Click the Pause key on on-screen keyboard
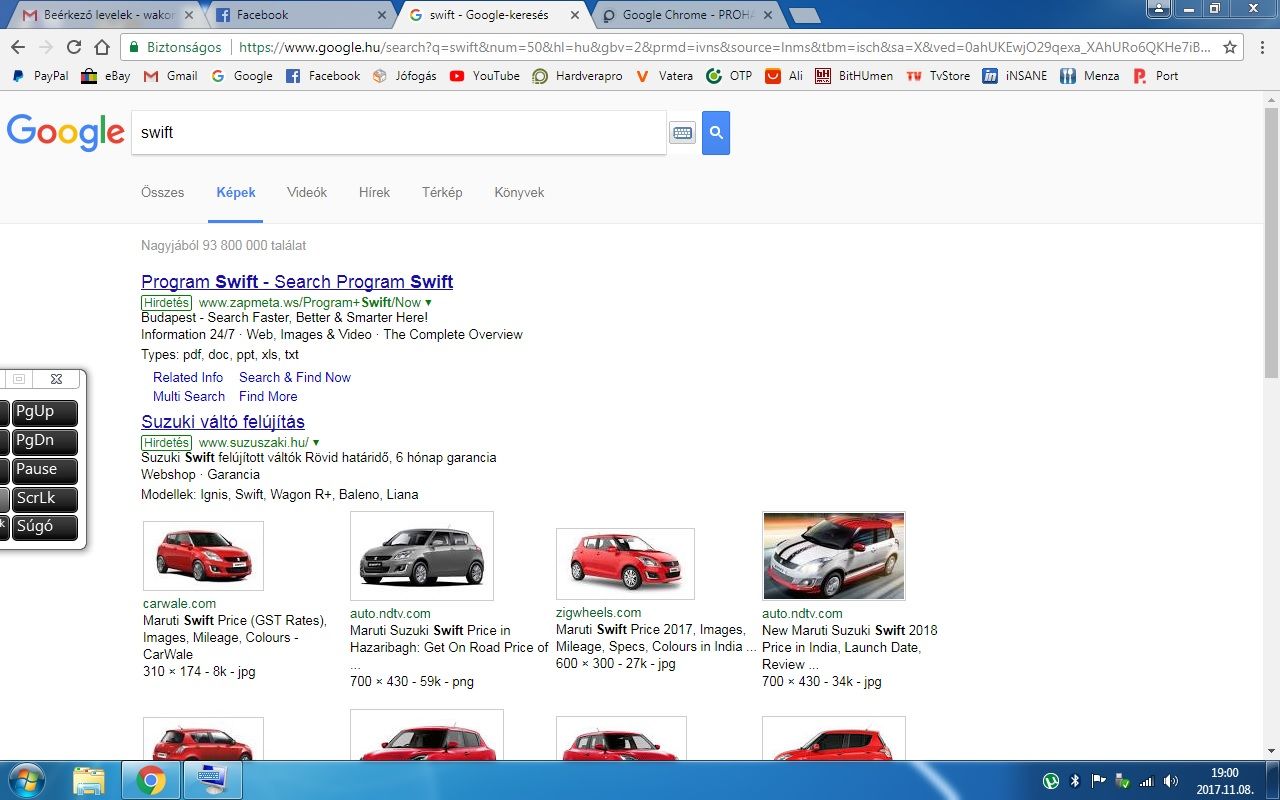Image resolution: width=1280 pixels, height=800 pixels. [45, 470]
